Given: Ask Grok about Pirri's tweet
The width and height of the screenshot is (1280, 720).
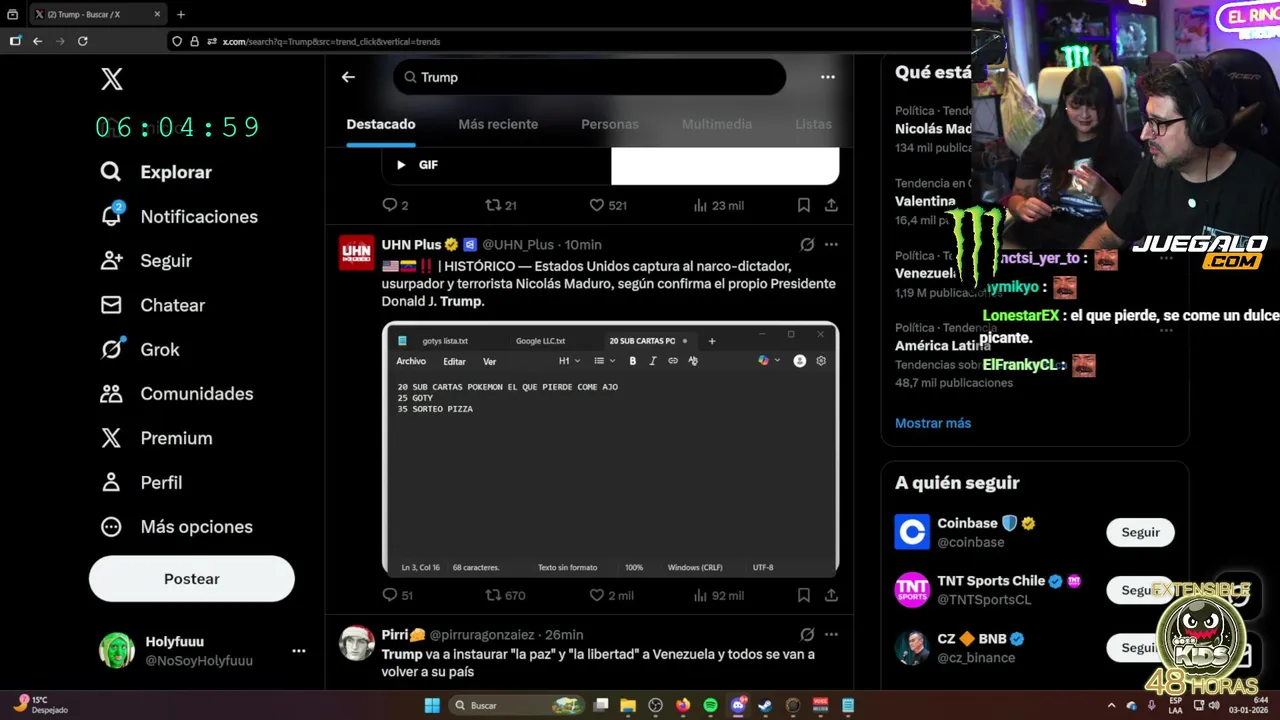Looking at the screenshot, I should 807,634.
